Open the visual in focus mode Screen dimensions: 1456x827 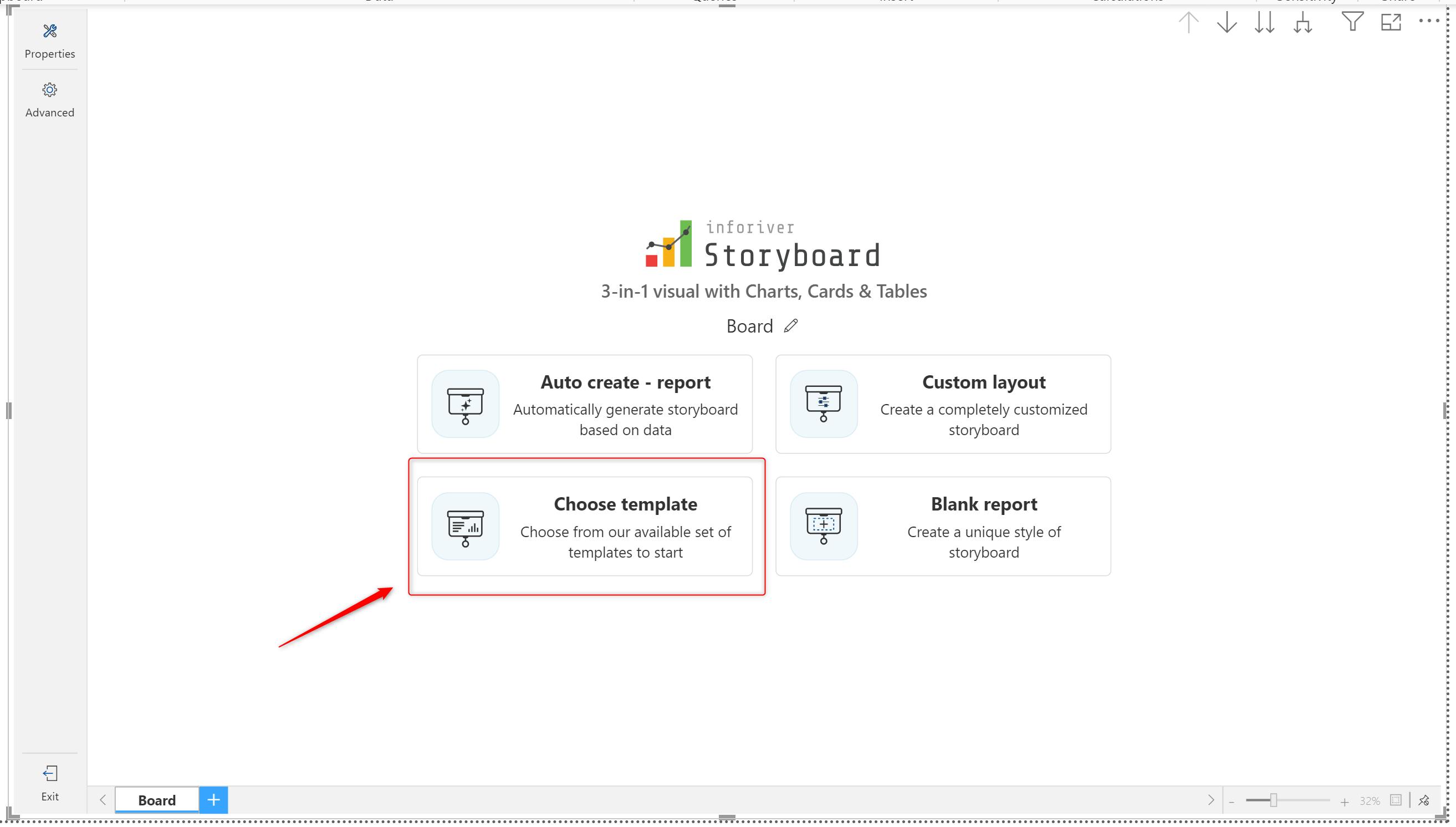click(x=1391, y=22)
